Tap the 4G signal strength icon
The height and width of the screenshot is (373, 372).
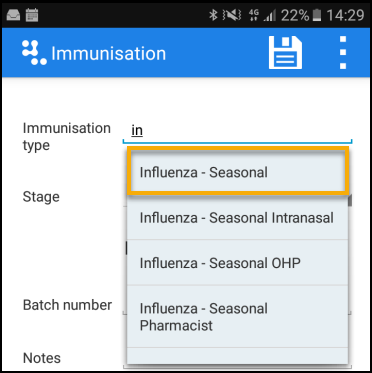262,15
